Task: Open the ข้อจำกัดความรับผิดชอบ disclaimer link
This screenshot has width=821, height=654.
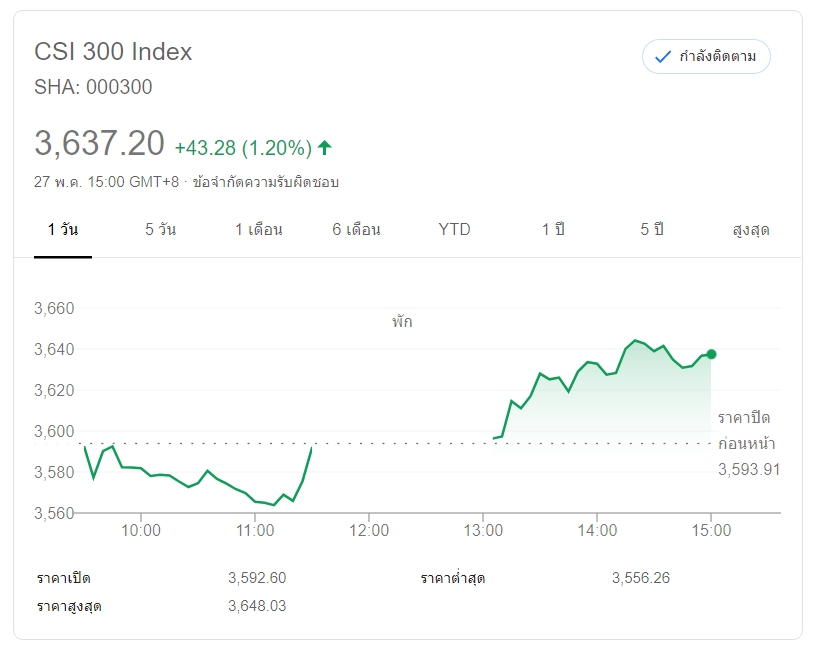Action: pyautogui.click(x=266, y=182)
